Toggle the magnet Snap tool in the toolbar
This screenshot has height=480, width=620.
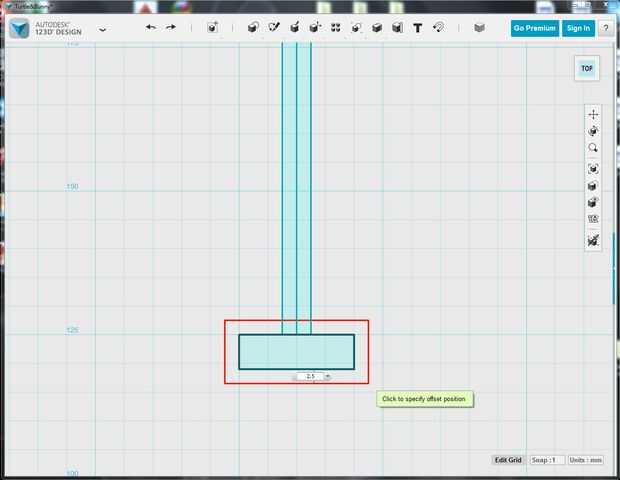(439, 27)
